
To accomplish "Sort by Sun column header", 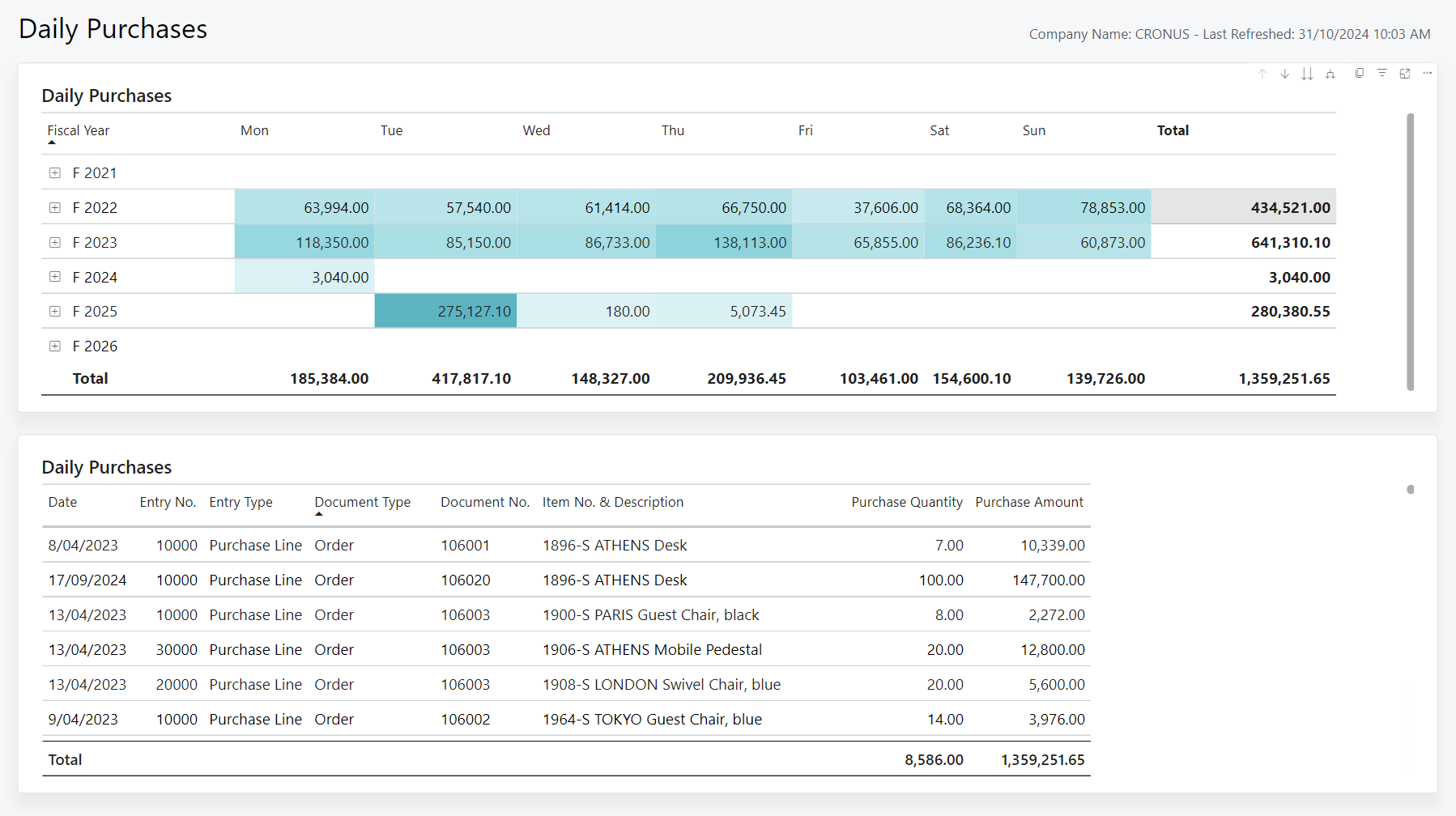I will point(1034,130).
